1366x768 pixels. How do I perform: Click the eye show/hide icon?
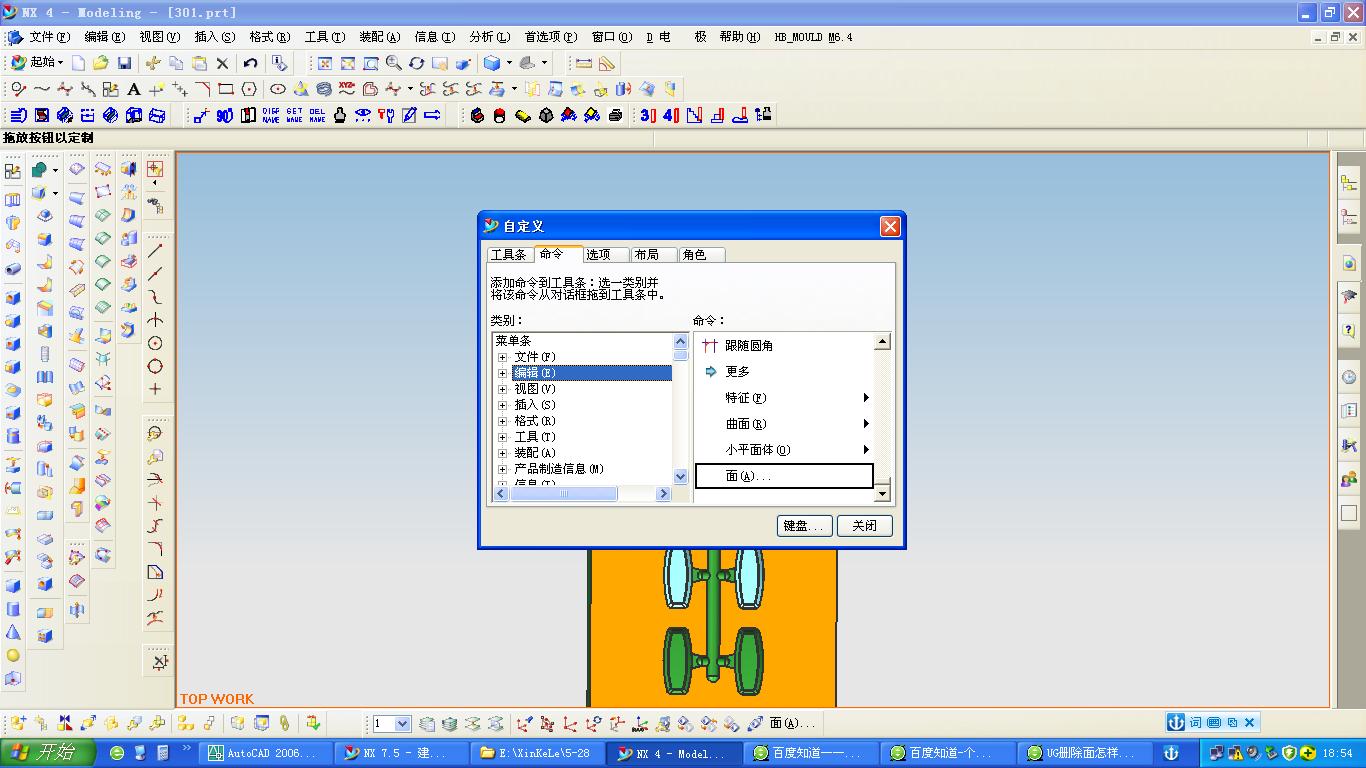363,115
